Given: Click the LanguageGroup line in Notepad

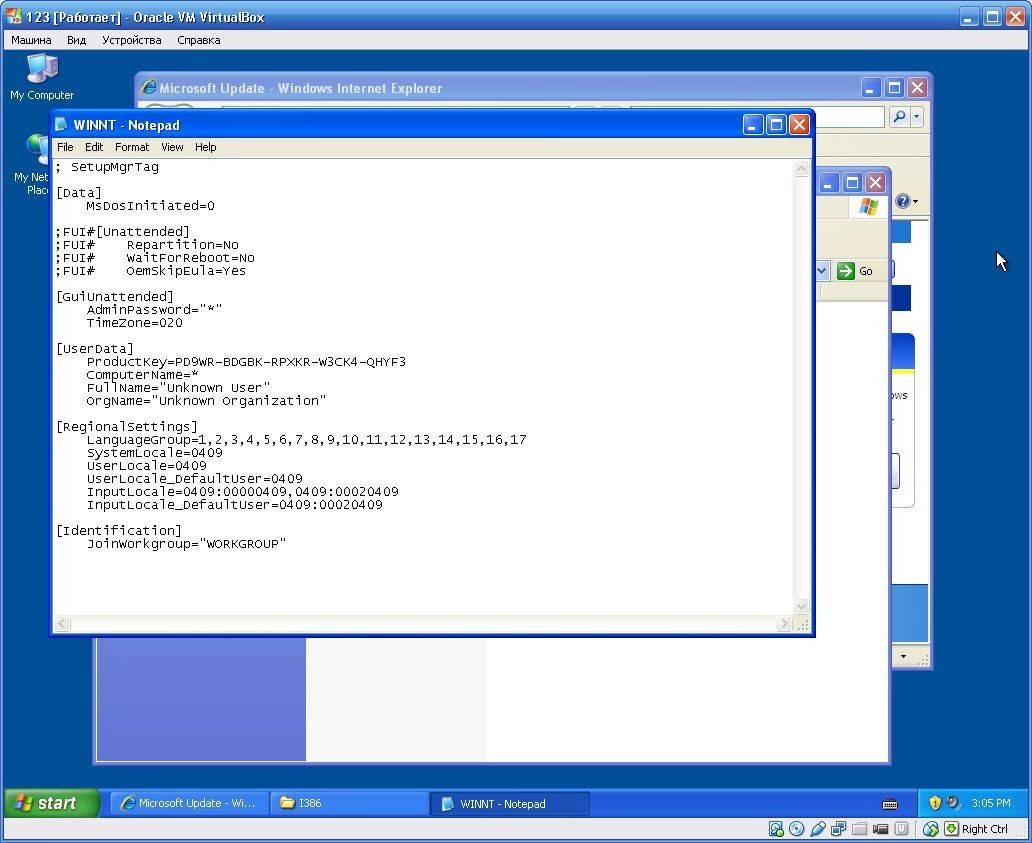Looking at the screenshot, I should pos(307,440).
